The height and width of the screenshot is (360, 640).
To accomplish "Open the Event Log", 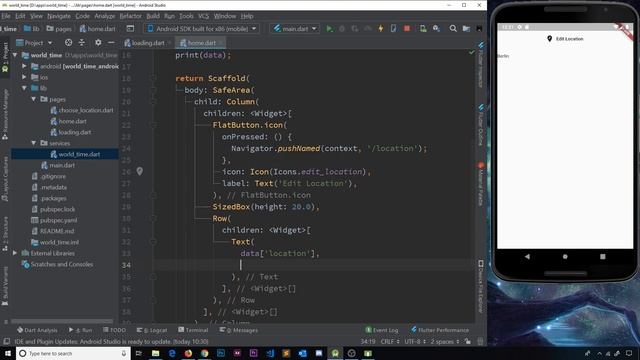I will pyautogui.click(x=382, y=330).
